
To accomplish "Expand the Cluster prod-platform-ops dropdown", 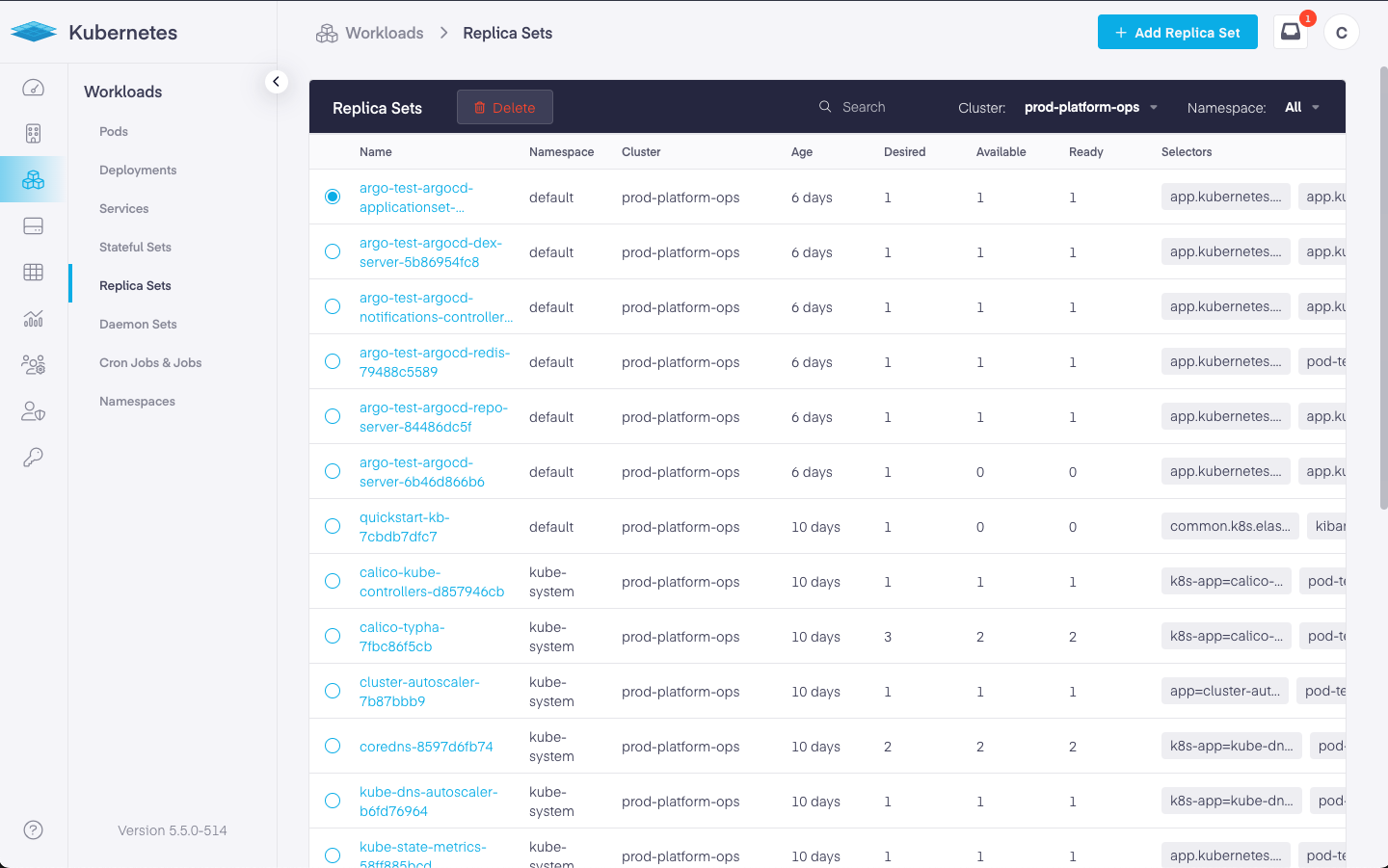I will (1090, 107).
